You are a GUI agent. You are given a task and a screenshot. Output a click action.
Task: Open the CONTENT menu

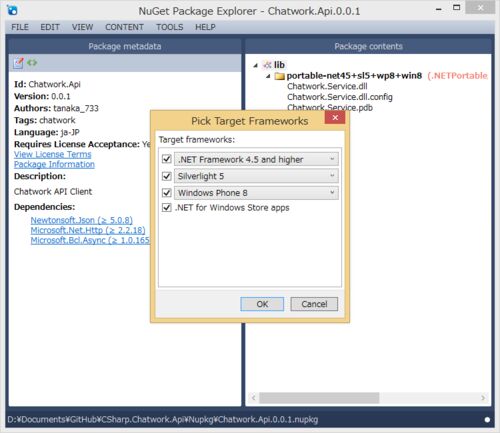click(124, 27)
